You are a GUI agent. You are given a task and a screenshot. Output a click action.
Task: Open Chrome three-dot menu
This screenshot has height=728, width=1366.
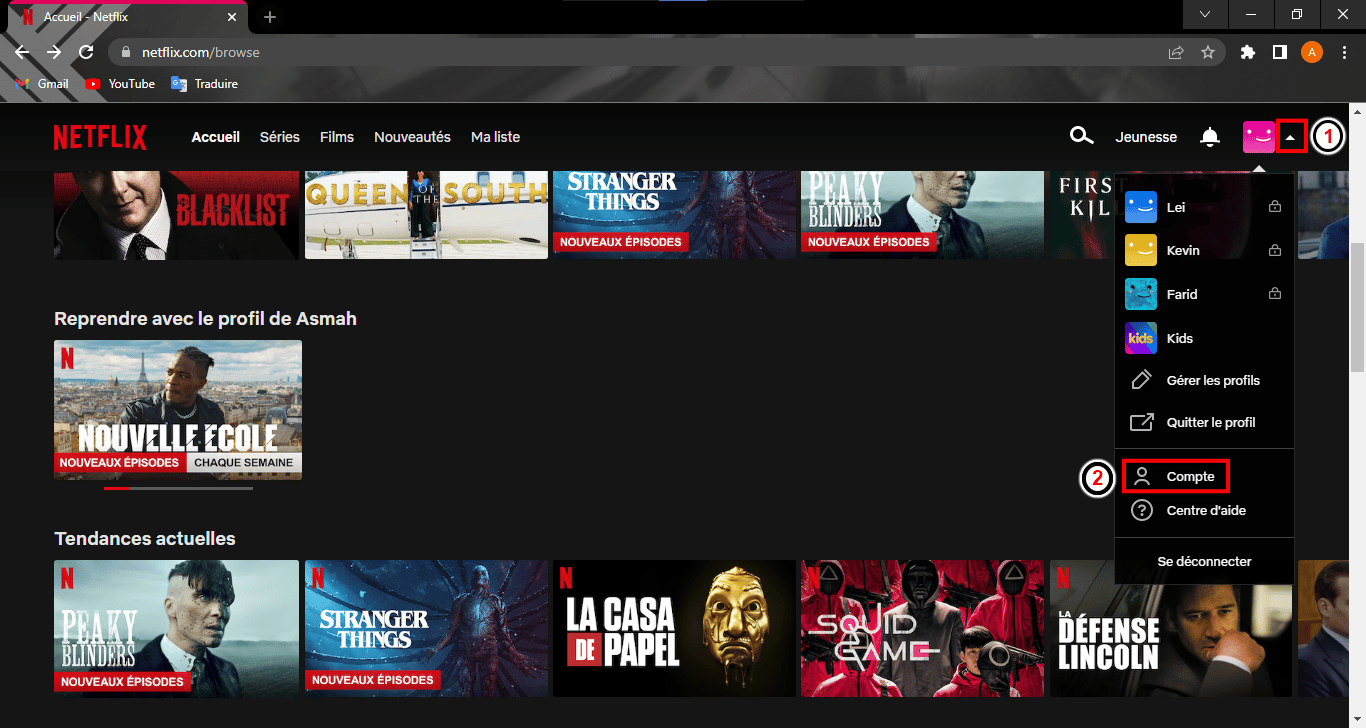pyautogui.click(x=1343, y=52)
